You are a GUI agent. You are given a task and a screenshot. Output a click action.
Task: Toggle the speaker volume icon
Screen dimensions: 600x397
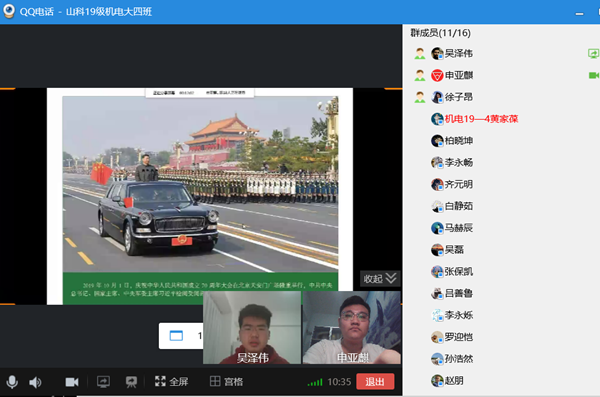click(35, 382)
